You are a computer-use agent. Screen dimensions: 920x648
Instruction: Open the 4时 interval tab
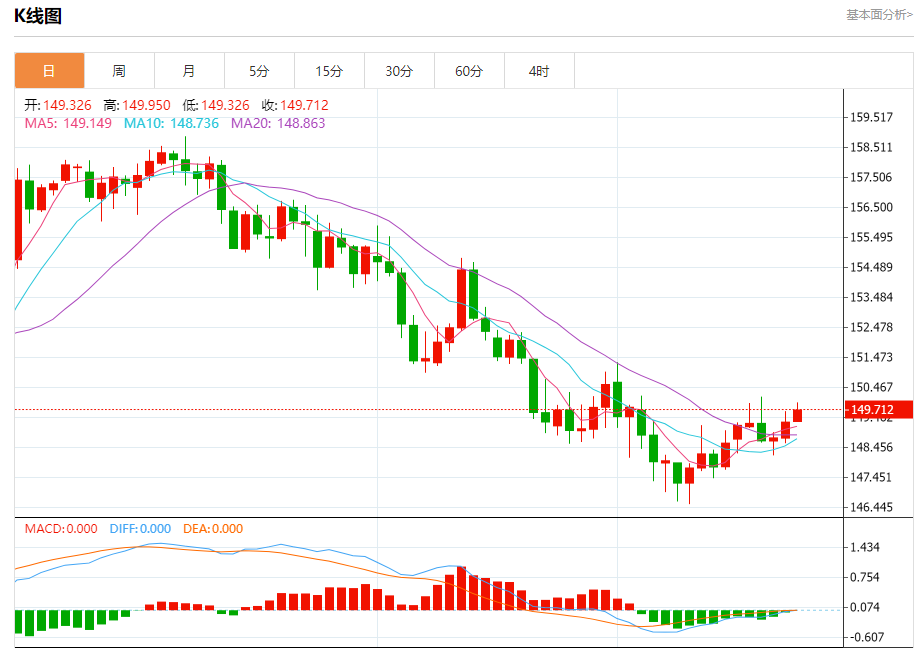(x=539, y=71)
